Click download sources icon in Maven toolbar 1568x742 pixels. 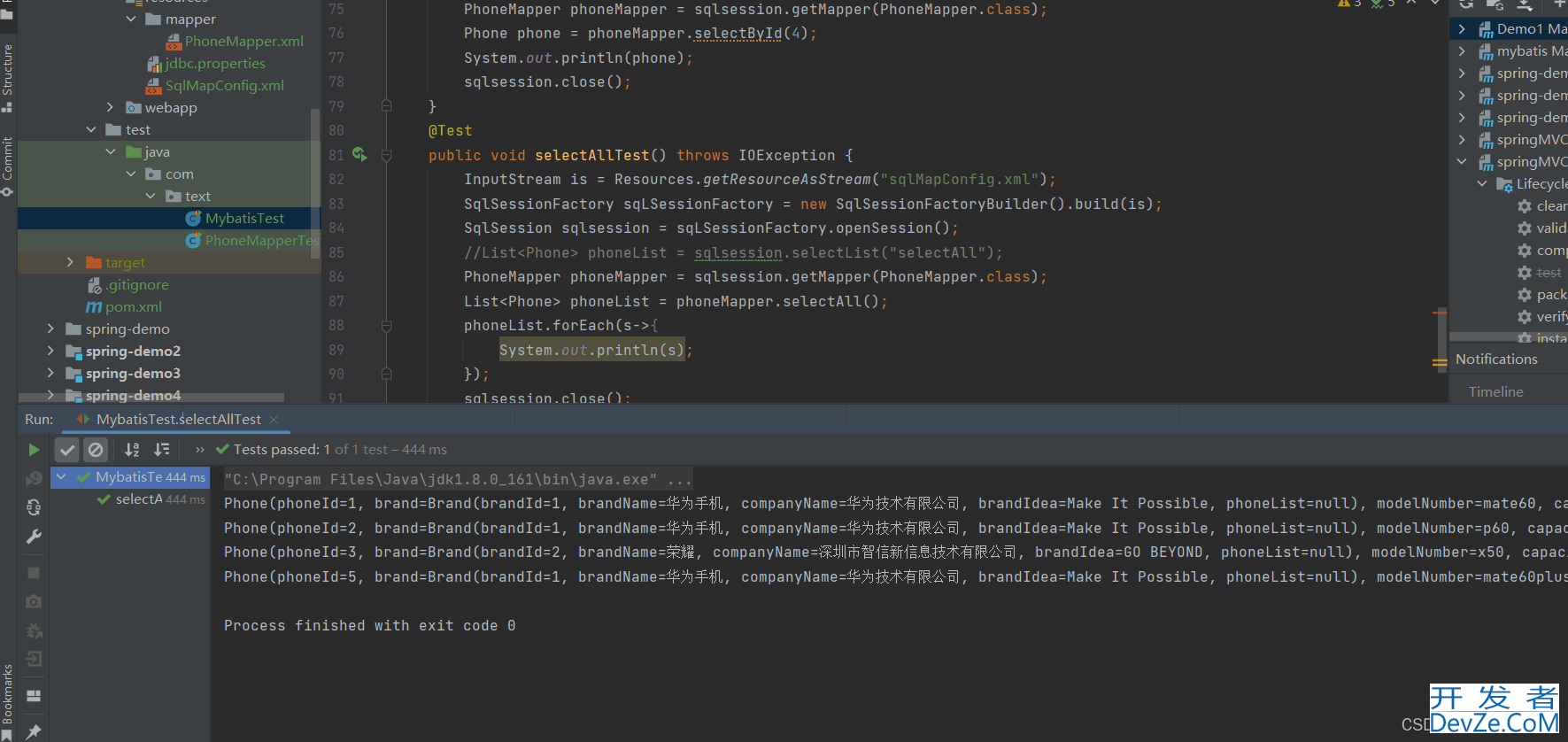coord(1525,4)
